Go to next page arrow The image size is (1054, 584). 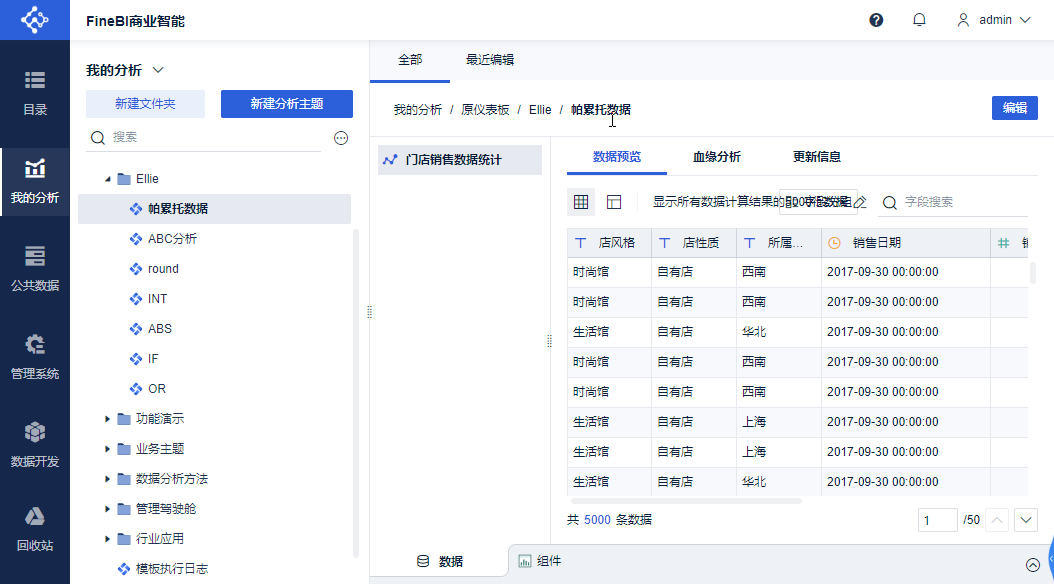pos(1026,519)
